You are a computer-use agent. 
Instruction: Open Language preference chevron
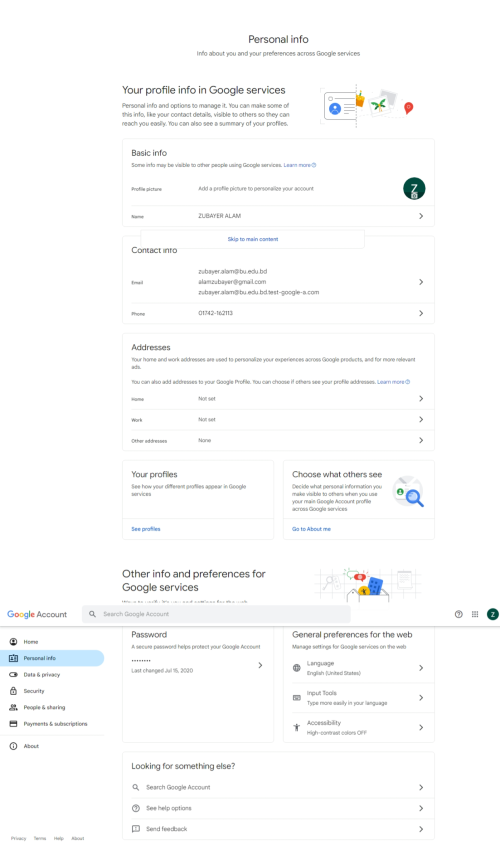pyautogui.click(x=421, y=668)
